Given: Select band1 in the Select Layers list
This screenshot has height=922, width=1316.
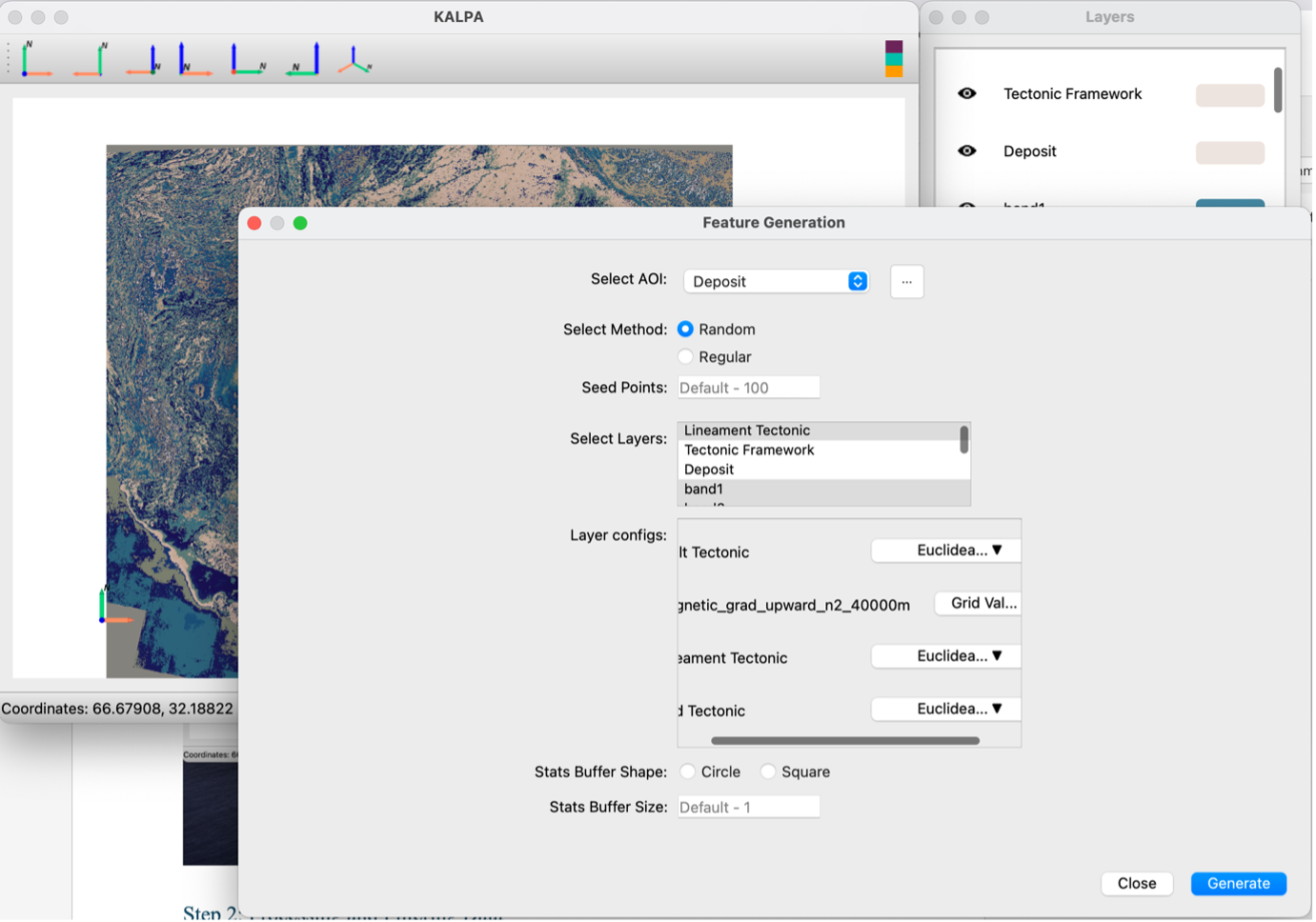Looking at the screenshot, I should pyautogui.click(x=818, y=489).
